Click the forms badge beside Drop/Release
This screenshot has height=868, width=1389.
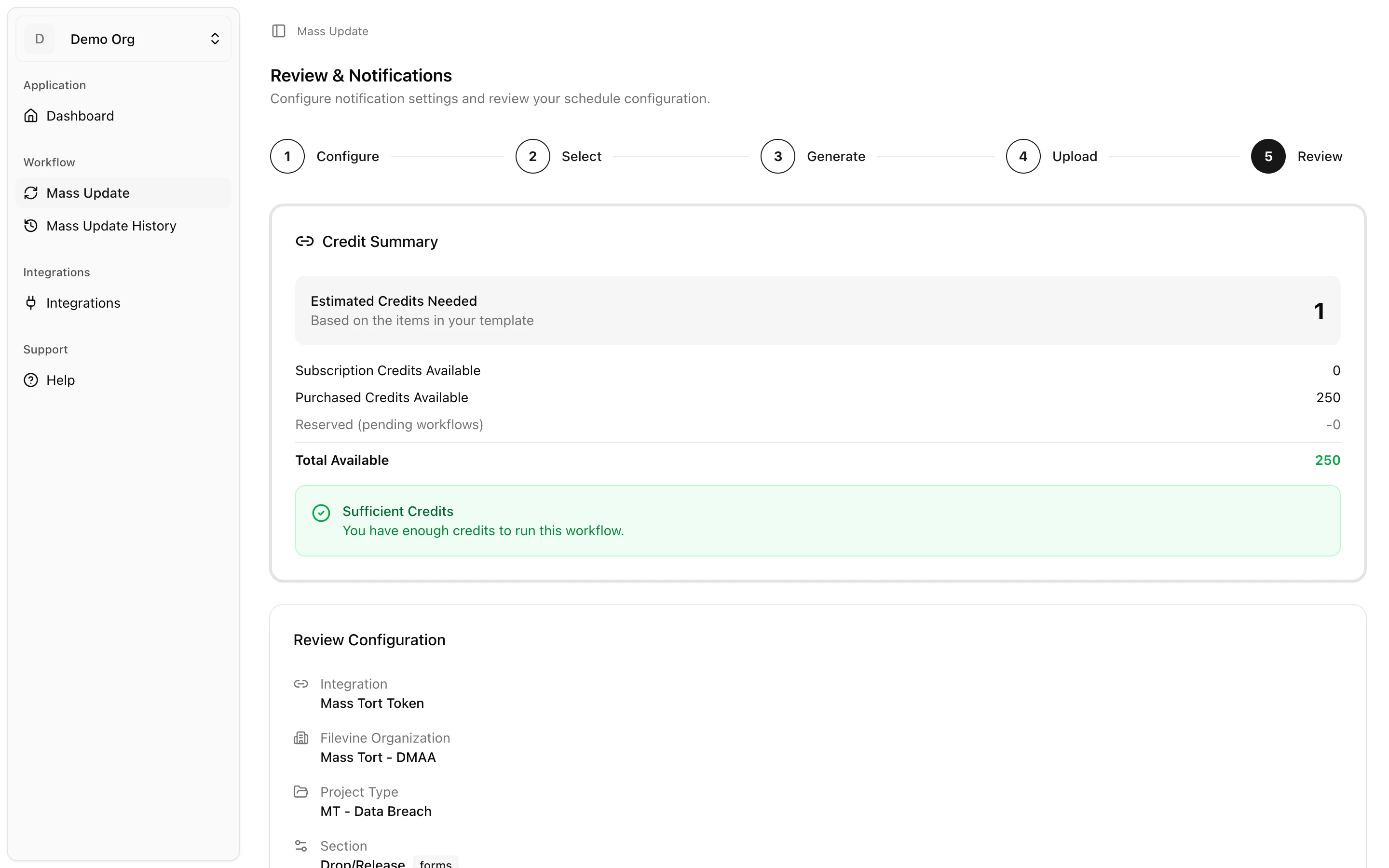coord(435,863)
